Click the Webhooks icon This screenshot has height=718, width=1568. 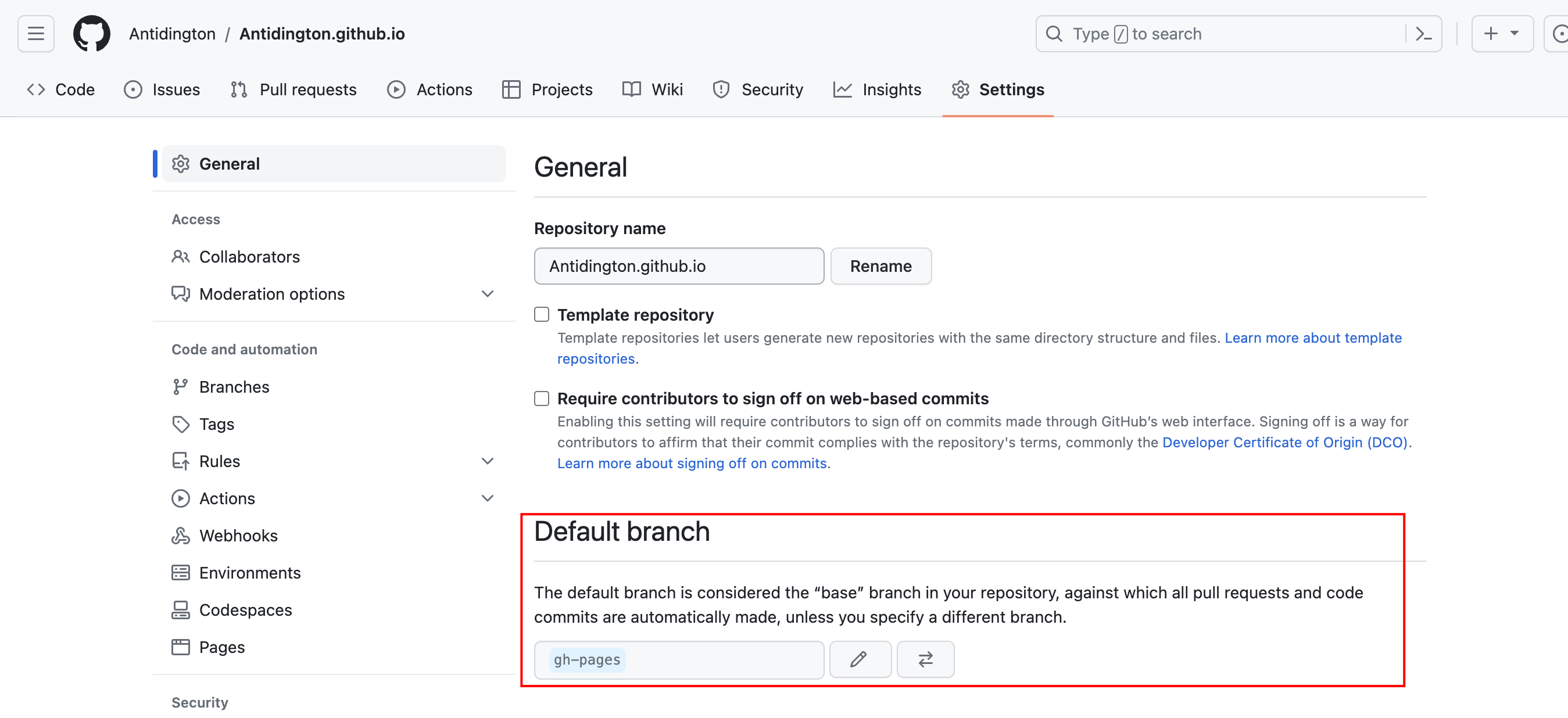coord(180,536)
